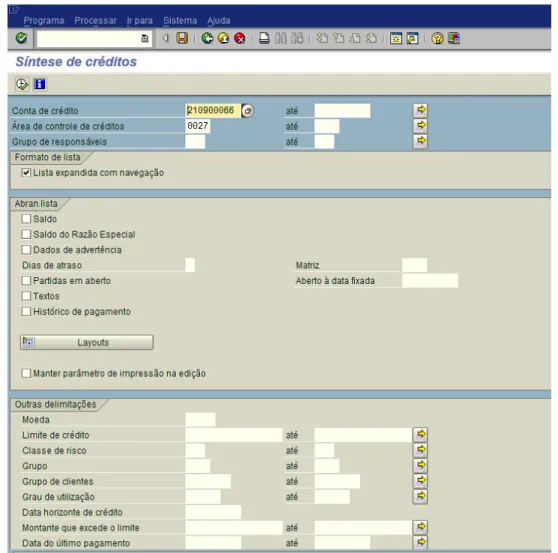Click the Print icon in toolbar
This screenshot has width=558, height=553.
[264, 38]
